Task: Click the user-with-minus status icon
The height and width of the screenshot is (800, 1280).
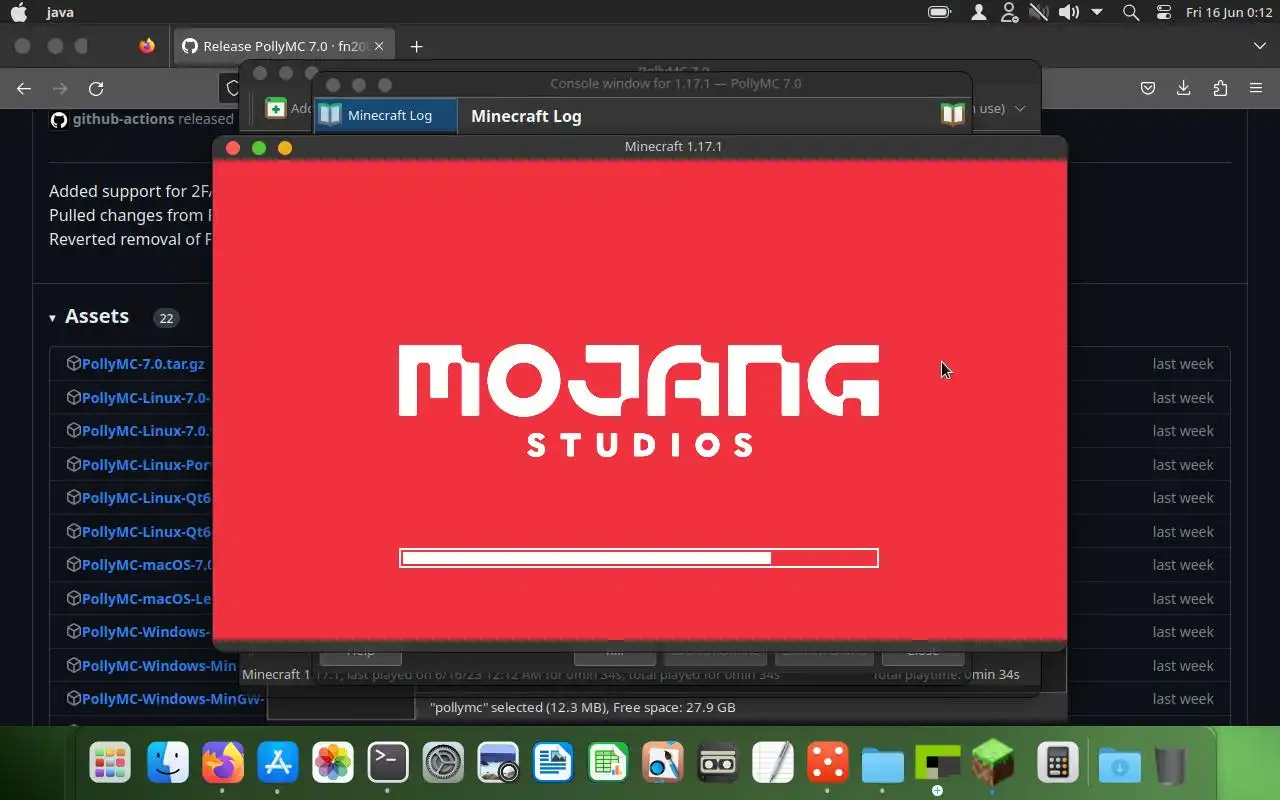Action: [1009, 13]
